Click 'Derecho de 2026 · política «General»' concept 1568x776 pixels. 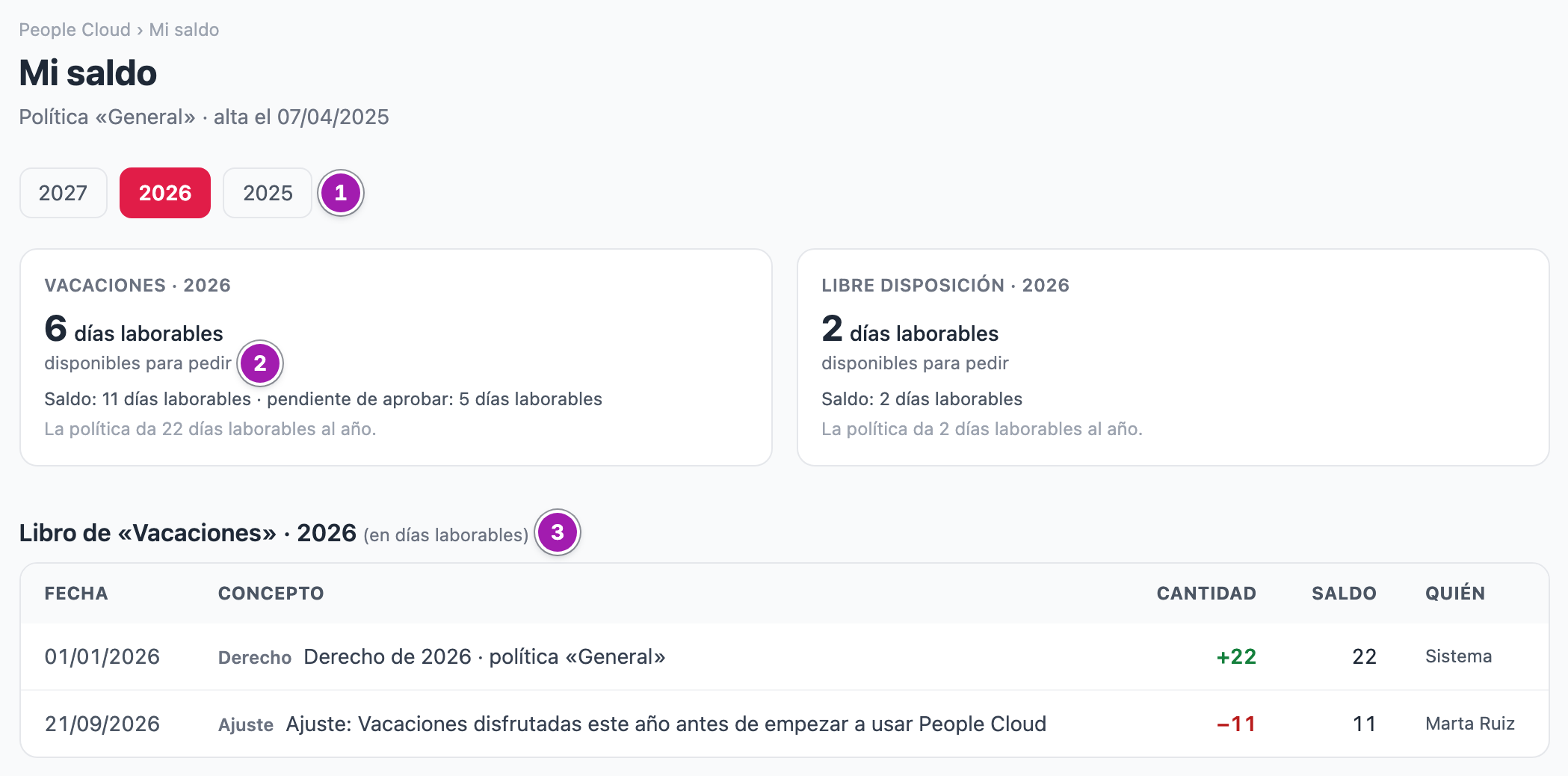(x=484, y=657)
